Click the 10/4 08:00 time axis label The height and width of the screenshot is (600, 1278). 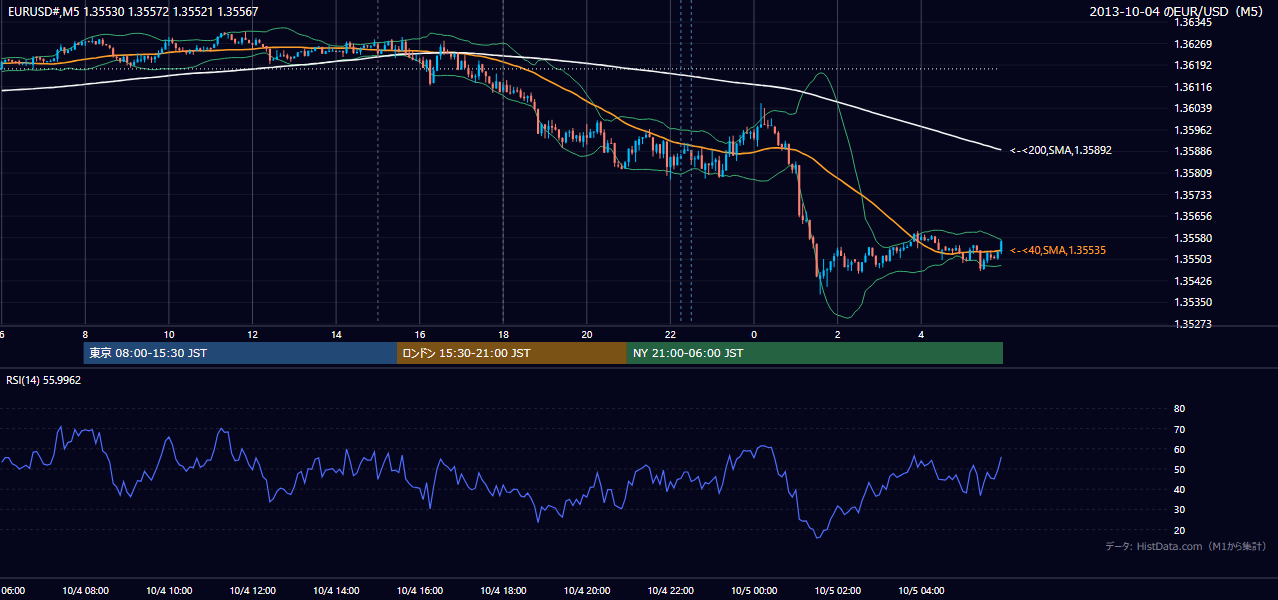85,591
